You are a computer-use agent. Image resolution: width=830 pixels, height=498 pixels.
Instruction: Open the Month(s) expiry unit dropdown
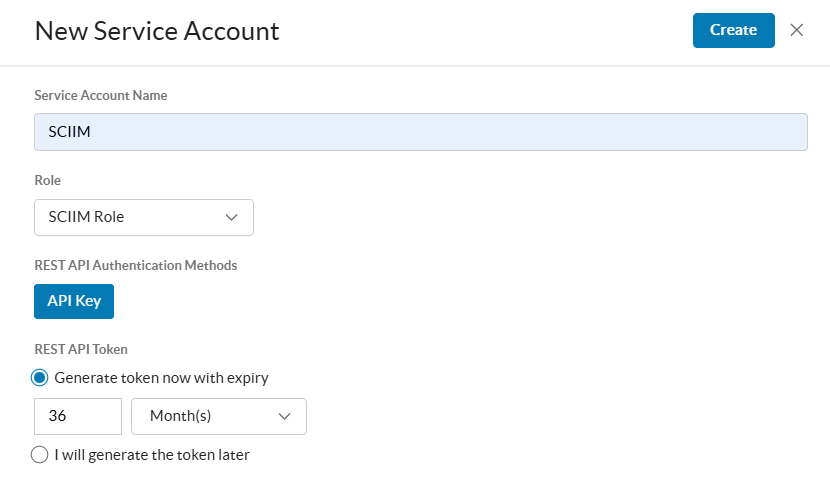coord(218,416)
